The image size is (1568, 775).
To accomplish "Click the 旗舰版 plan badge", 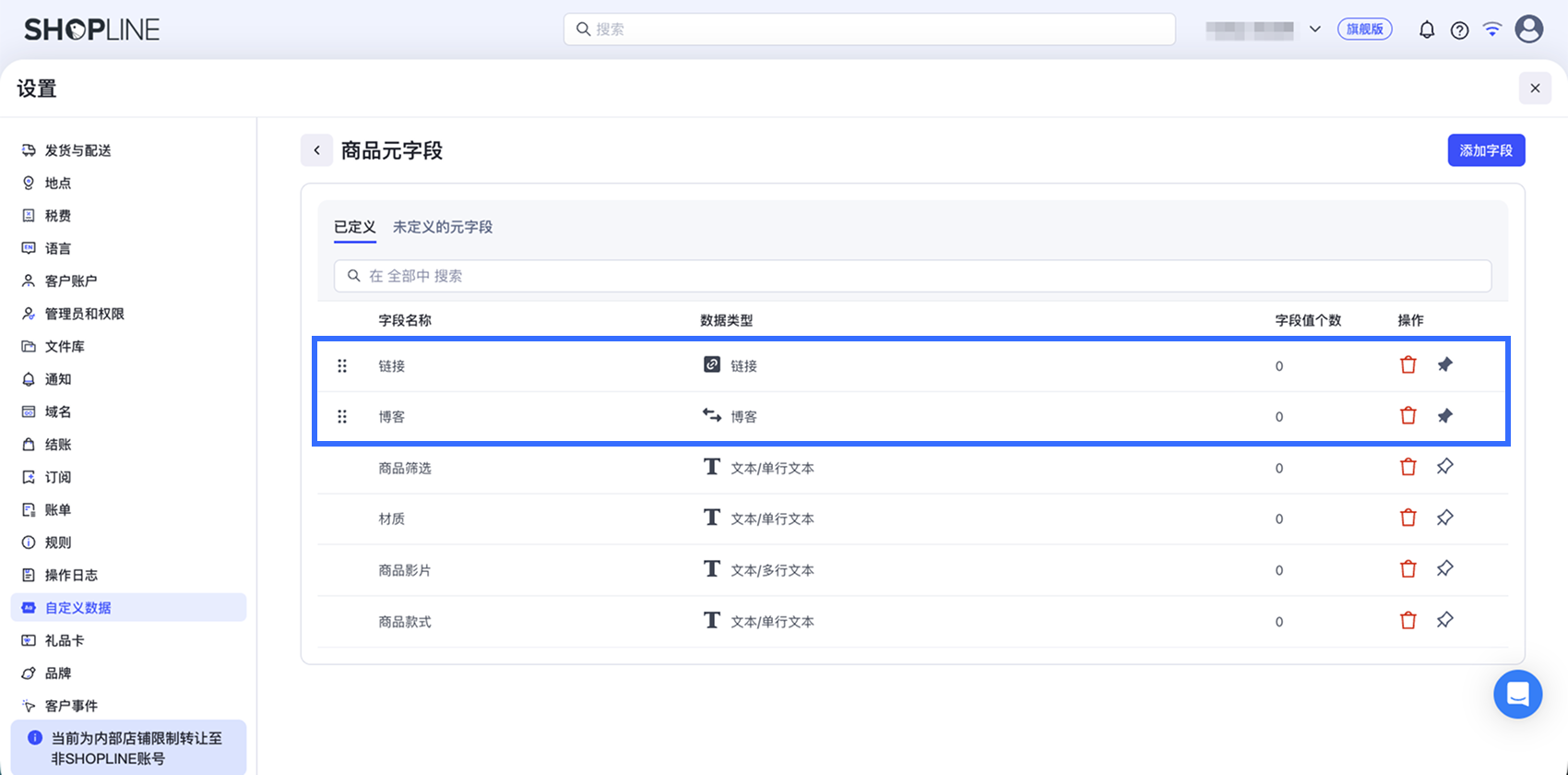I will (1364, 30).
